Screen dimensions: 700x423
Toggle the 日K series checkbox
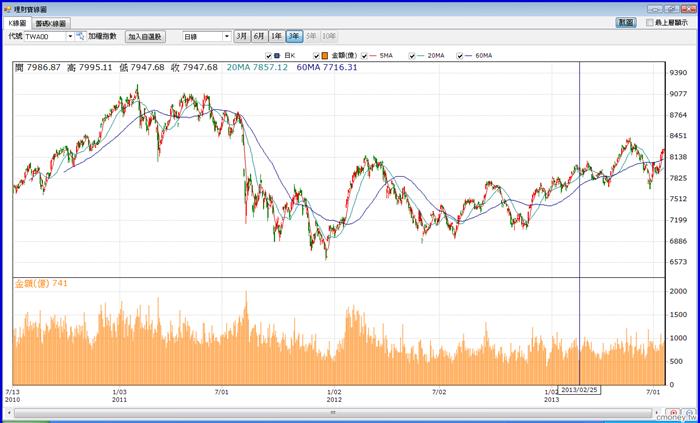coord(268,56)
